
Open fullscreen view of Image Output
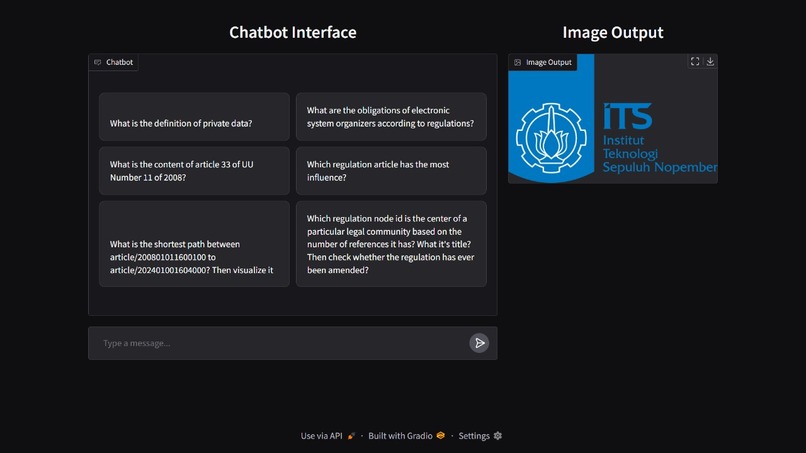tap(695, 62)
